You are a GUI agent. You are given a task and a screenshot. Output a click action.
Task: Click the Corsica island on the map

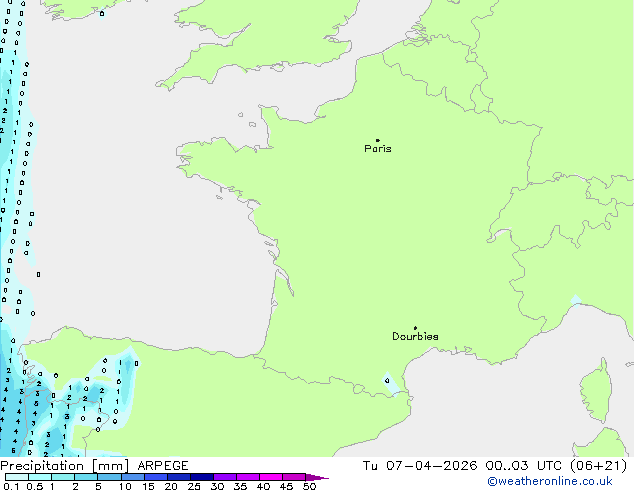[596, 391]
